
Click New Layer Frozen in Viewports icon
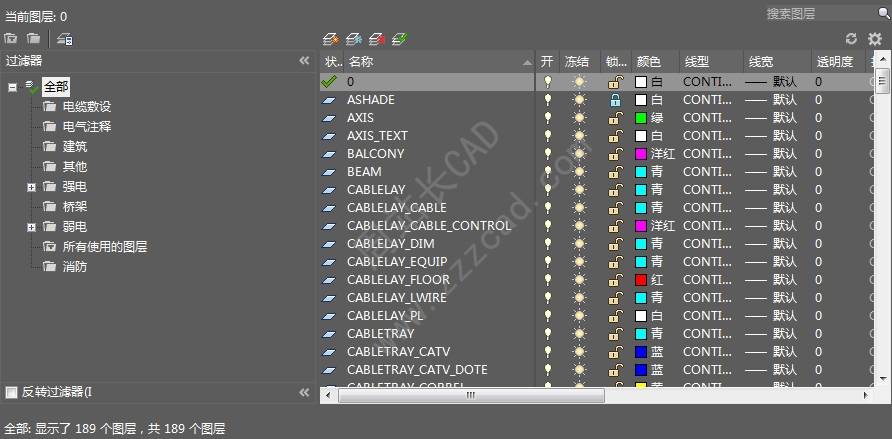[354, 39]
